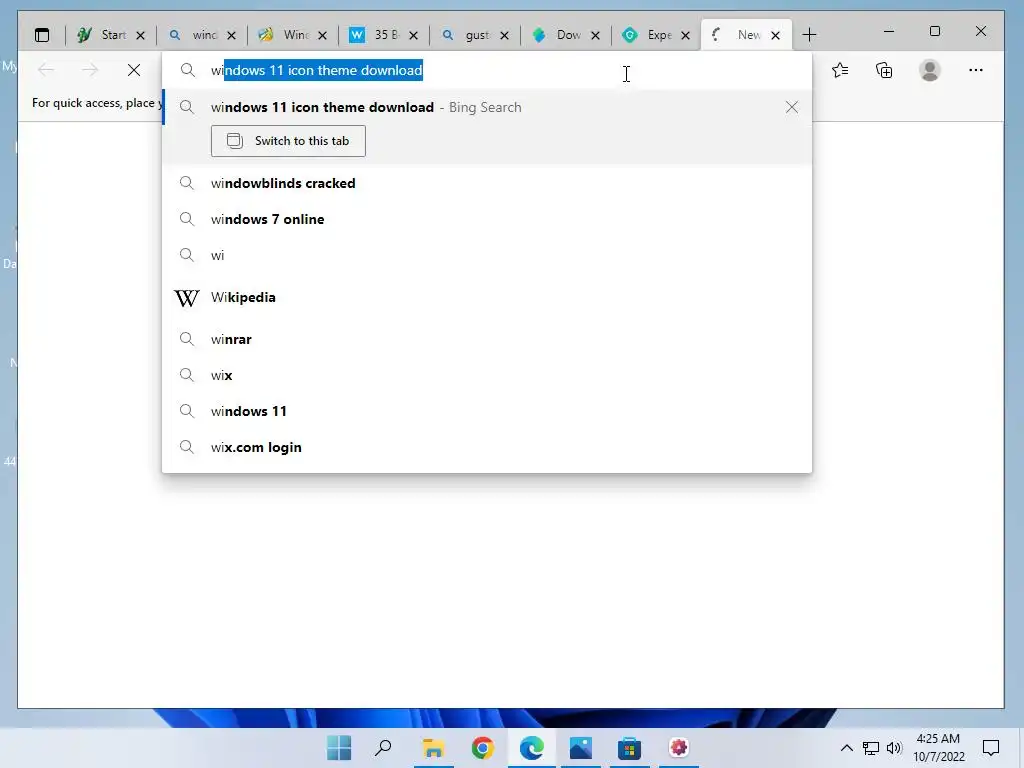Remove the first suggestion with X
This screenshot has width=1024, height=768.
coord(792,107)
